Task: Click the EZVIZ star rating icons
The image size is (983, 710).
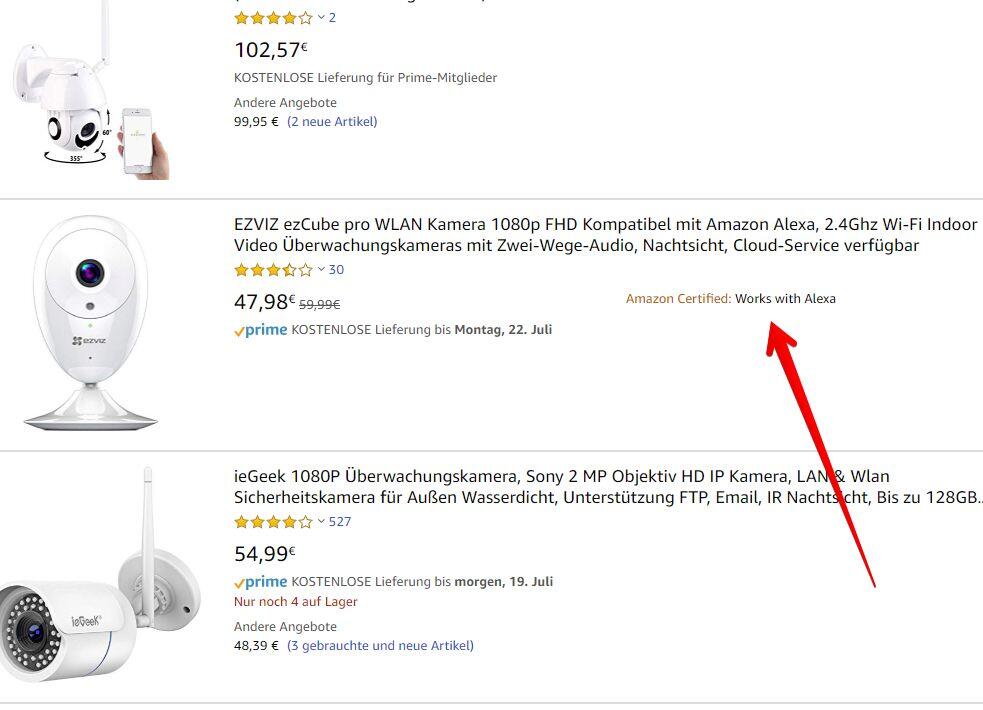Action: point(273,270)
